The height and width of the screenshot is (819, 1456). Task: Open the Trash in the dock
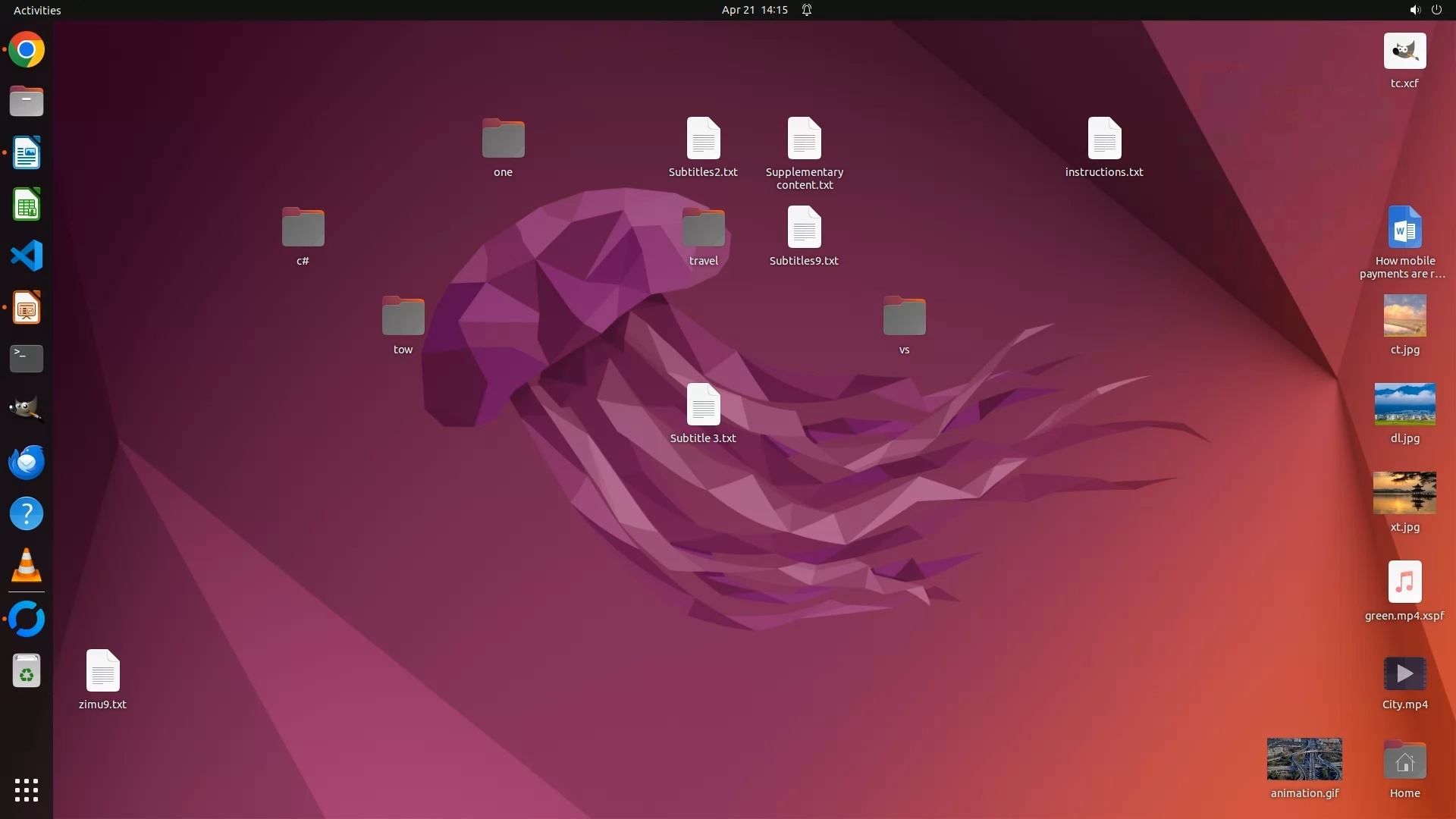27,672
